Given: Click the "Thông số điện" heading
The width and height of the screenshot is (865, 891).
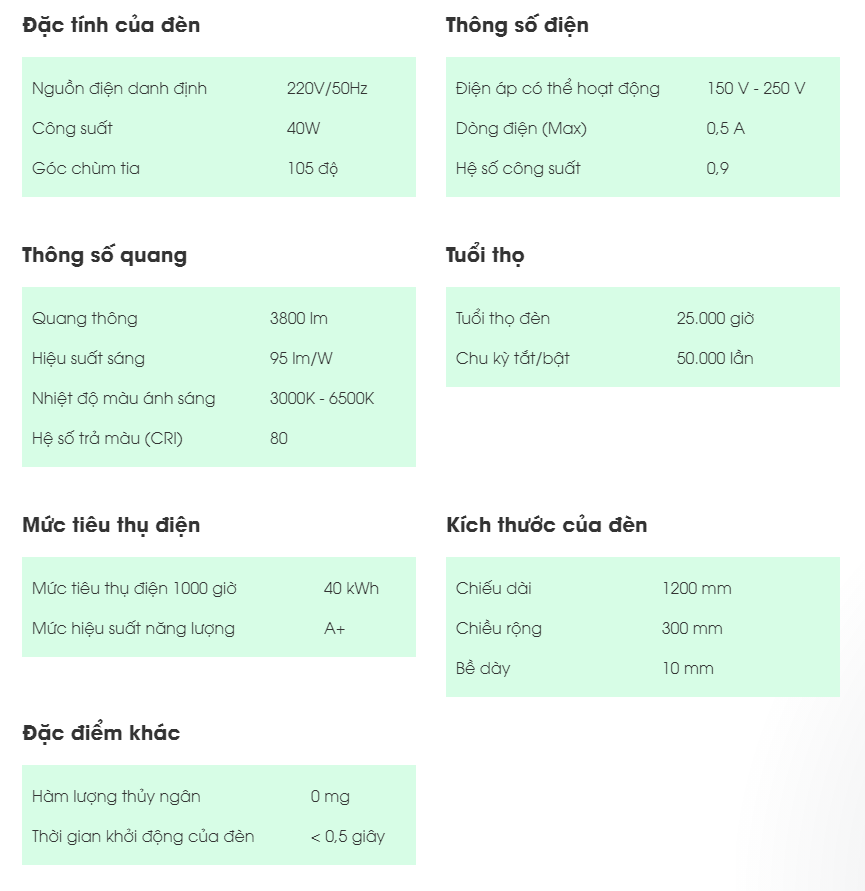Looking at the screenshot, I should [517, 26].
